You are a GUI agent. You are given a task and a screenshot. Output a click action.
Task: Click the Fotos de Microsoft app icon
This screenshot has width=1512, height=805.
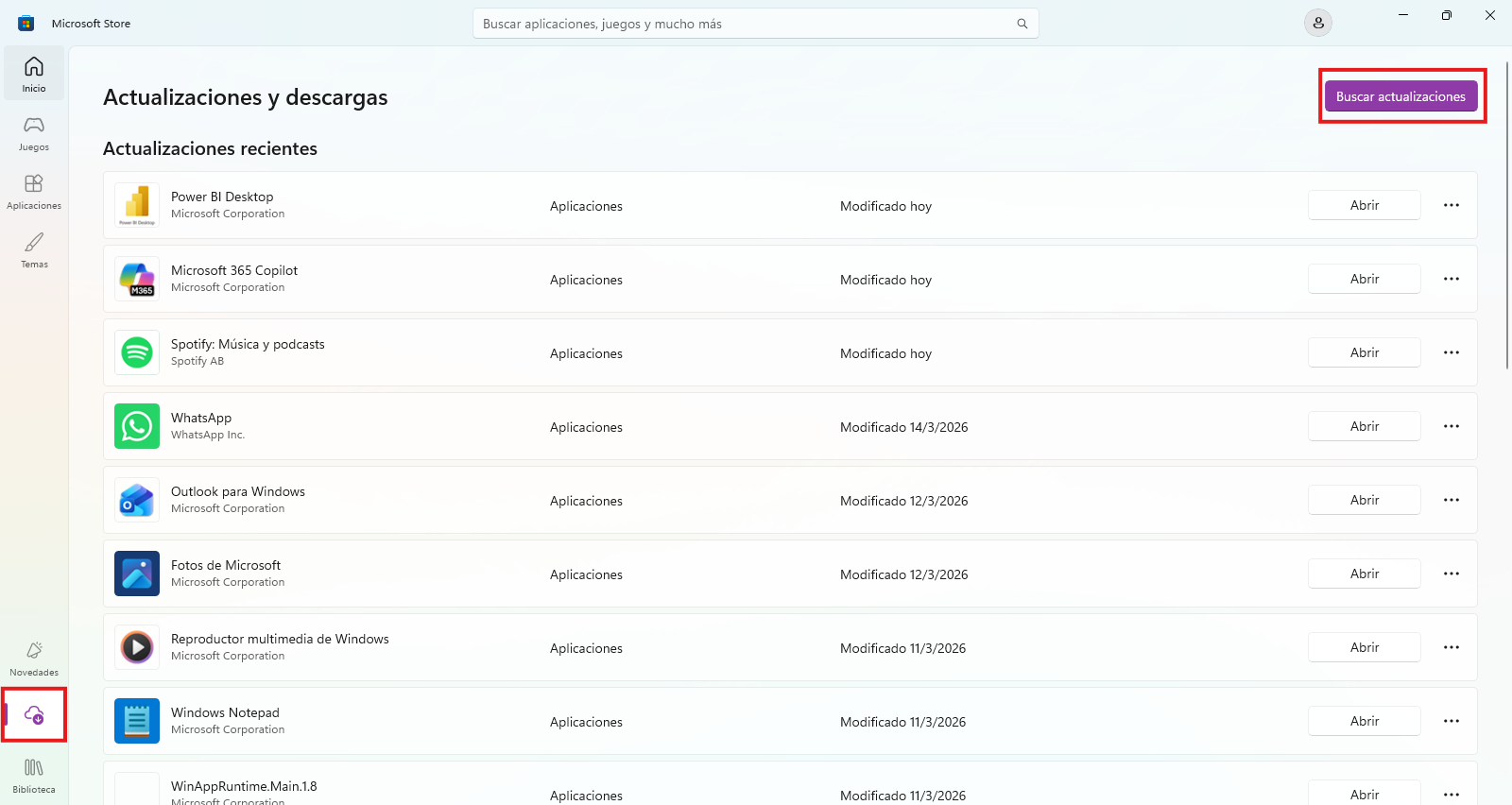tap(137, 574)
